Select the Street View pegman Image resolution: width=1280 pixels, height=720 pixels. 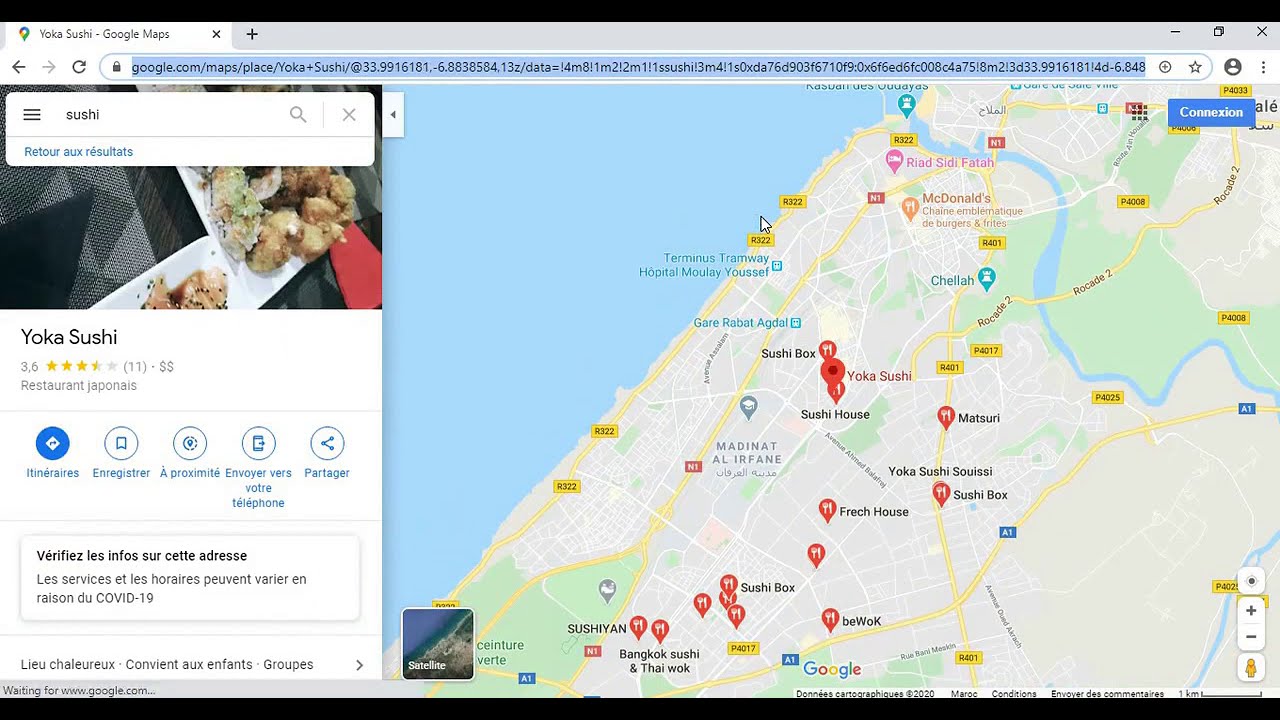1251,667
